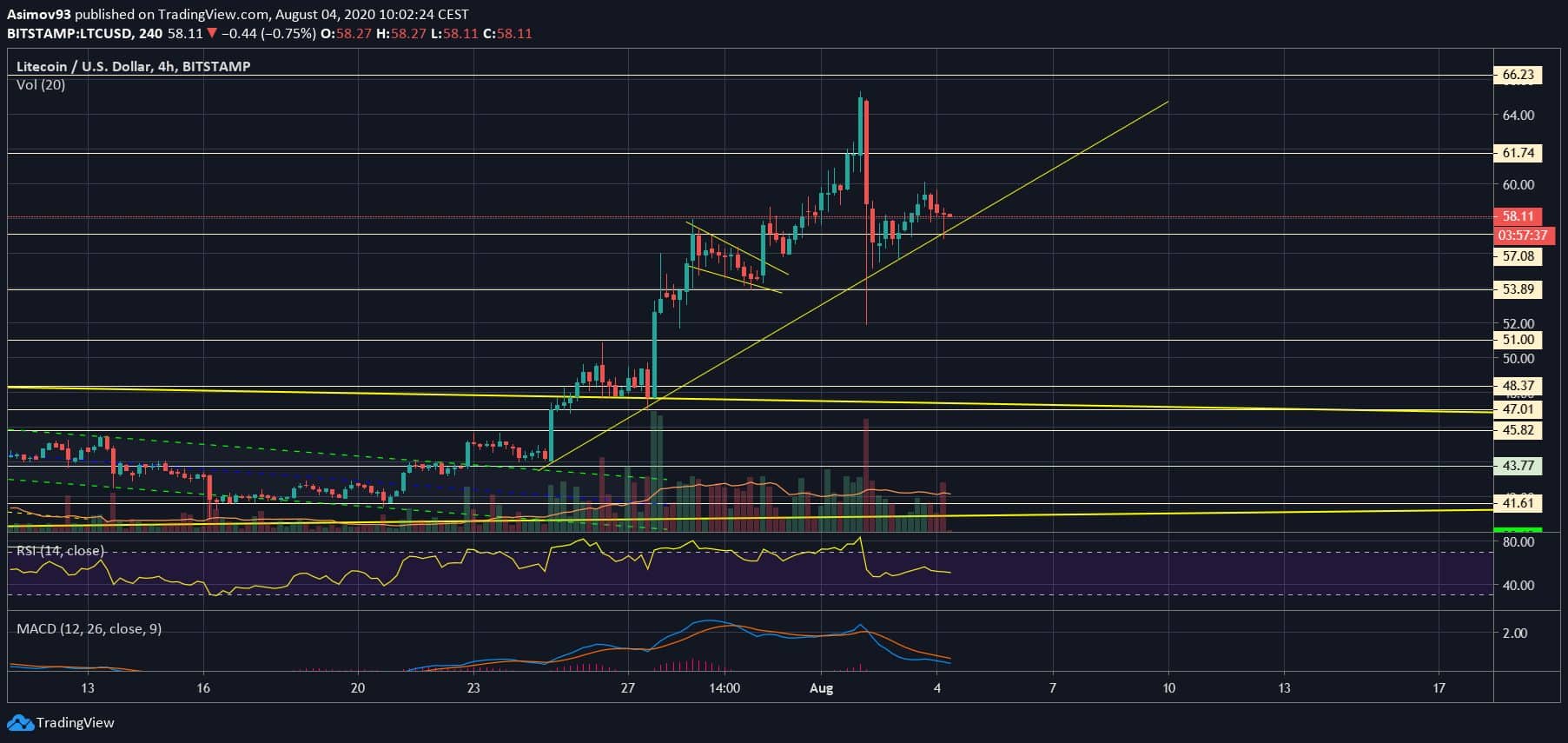Select the 14:00 label on time axis

pyautogui.click(x=724, y=688)
